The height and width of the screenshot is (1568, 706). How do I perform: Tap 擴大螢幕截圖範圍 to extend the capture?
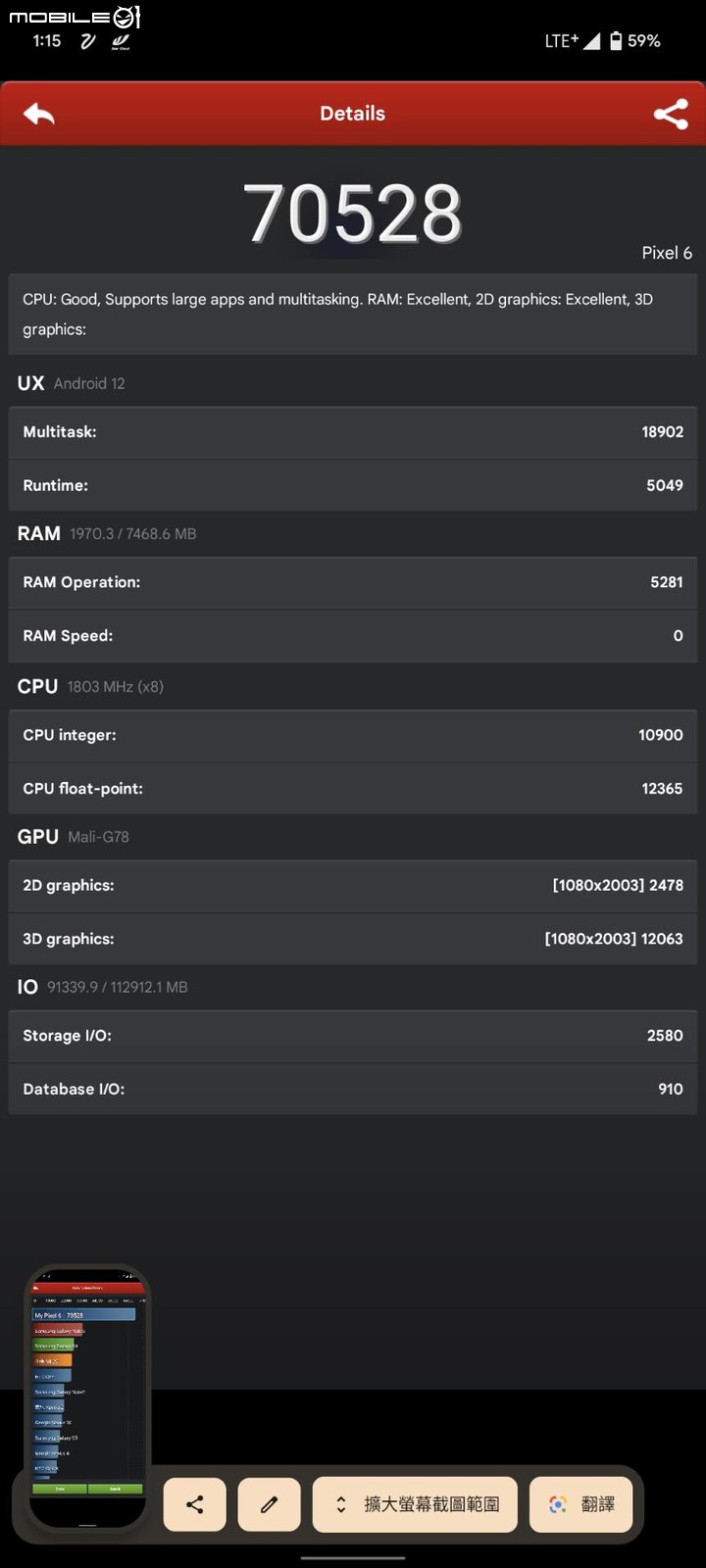pos(415,1504)
